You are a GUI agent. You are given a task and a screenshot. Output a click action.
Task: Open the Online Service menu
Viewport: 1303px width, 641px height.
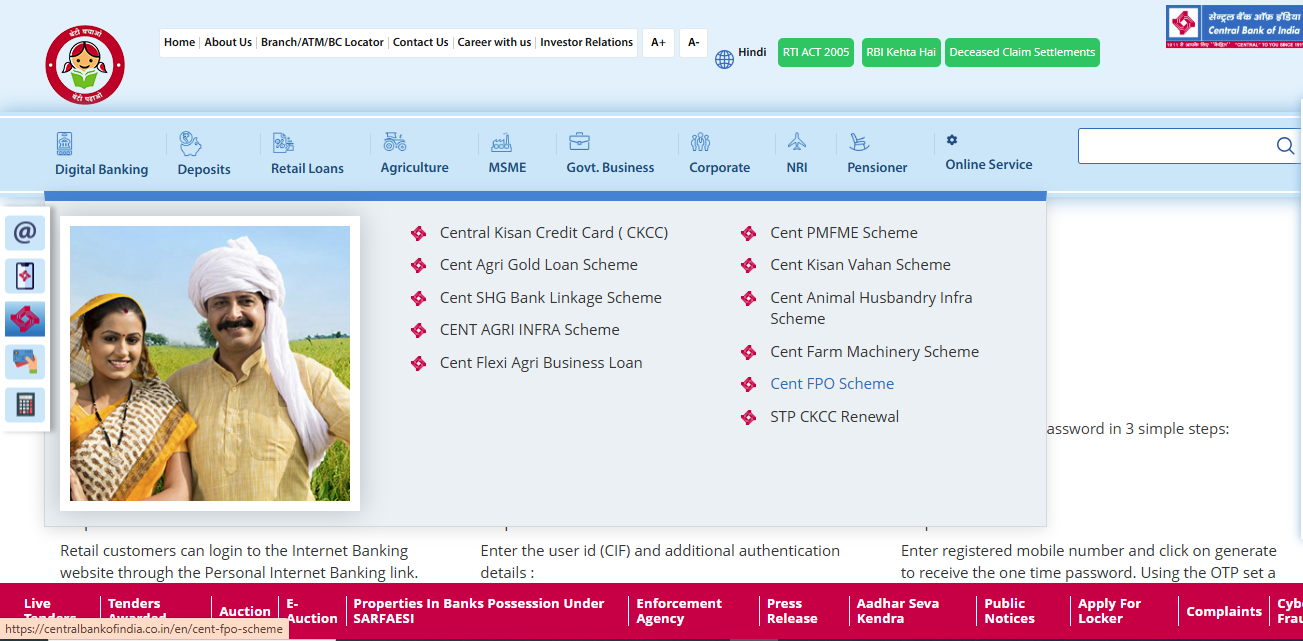pos(989,164)
